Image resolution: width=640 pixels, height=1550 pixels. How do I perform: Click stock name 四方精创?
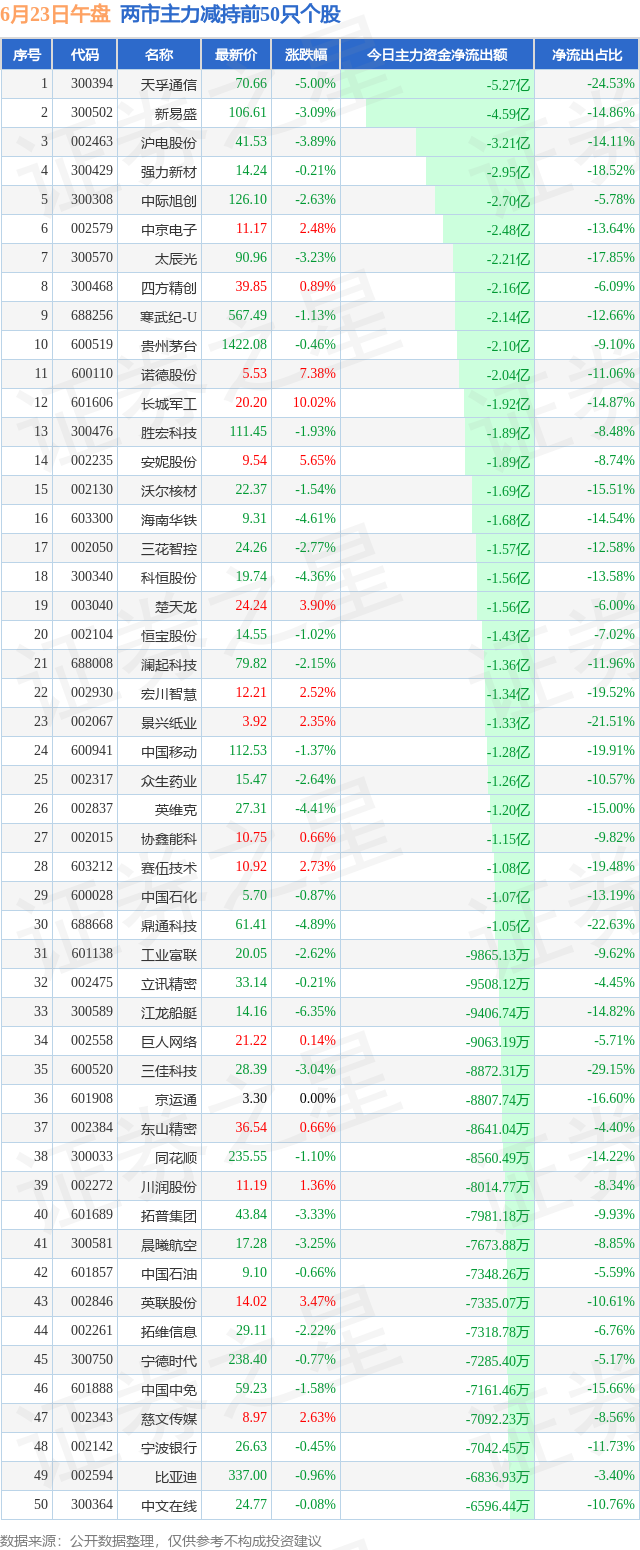coord(169,287)
